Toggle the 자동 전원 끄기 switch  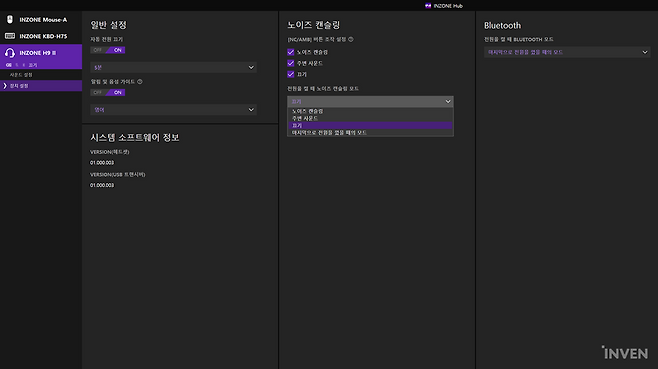[x=107, y=50]
